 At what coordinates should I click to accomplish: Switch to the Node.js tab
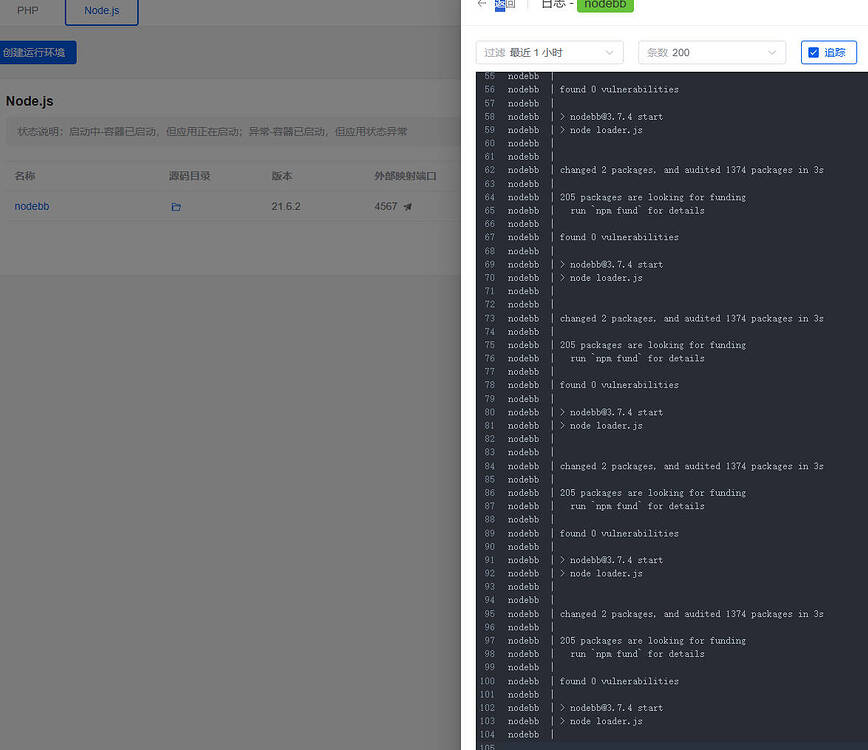pos(101,13)
